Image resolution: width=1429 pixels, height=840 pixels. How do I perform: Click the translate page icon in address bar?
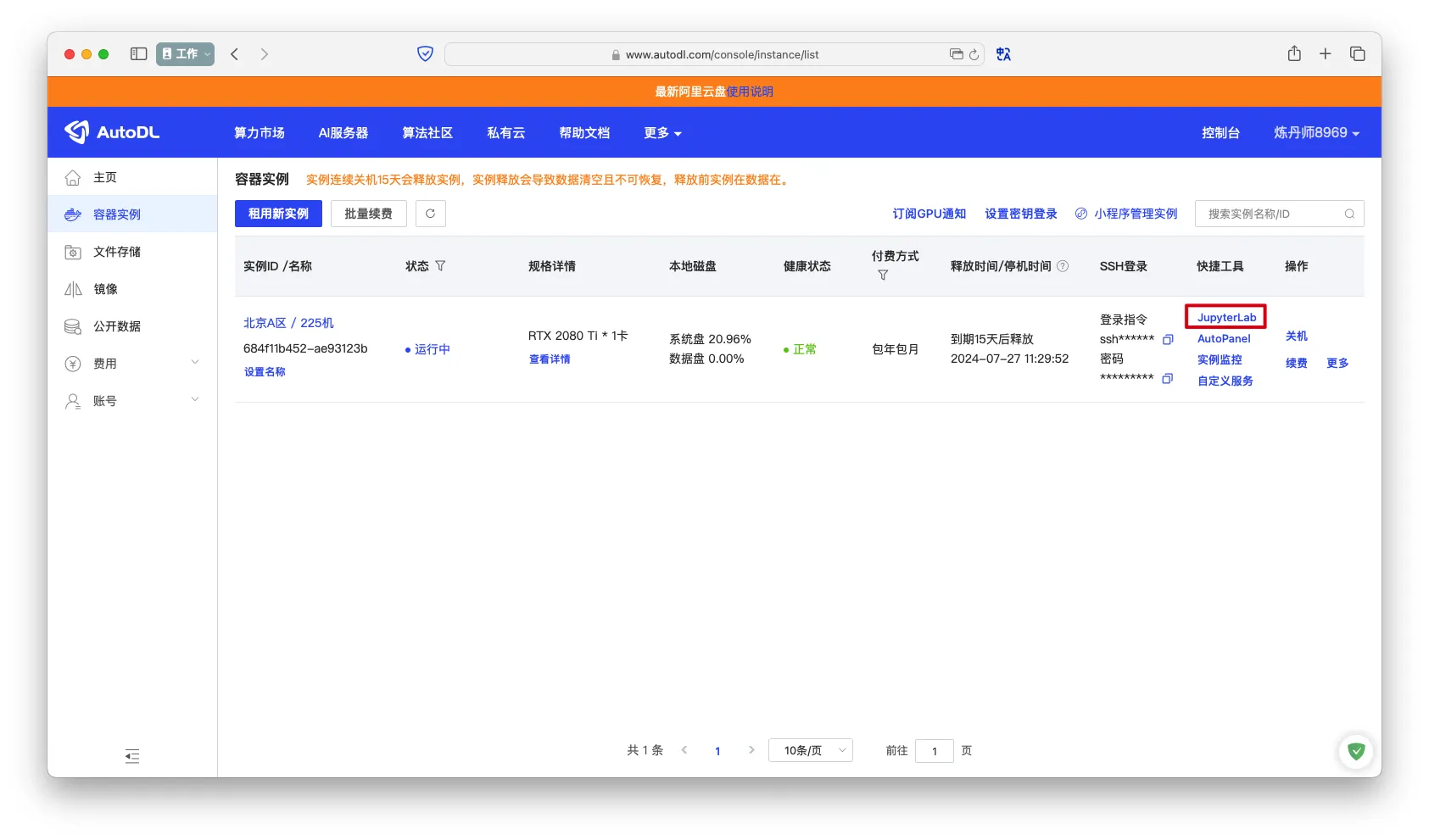tap(1003, 54)
